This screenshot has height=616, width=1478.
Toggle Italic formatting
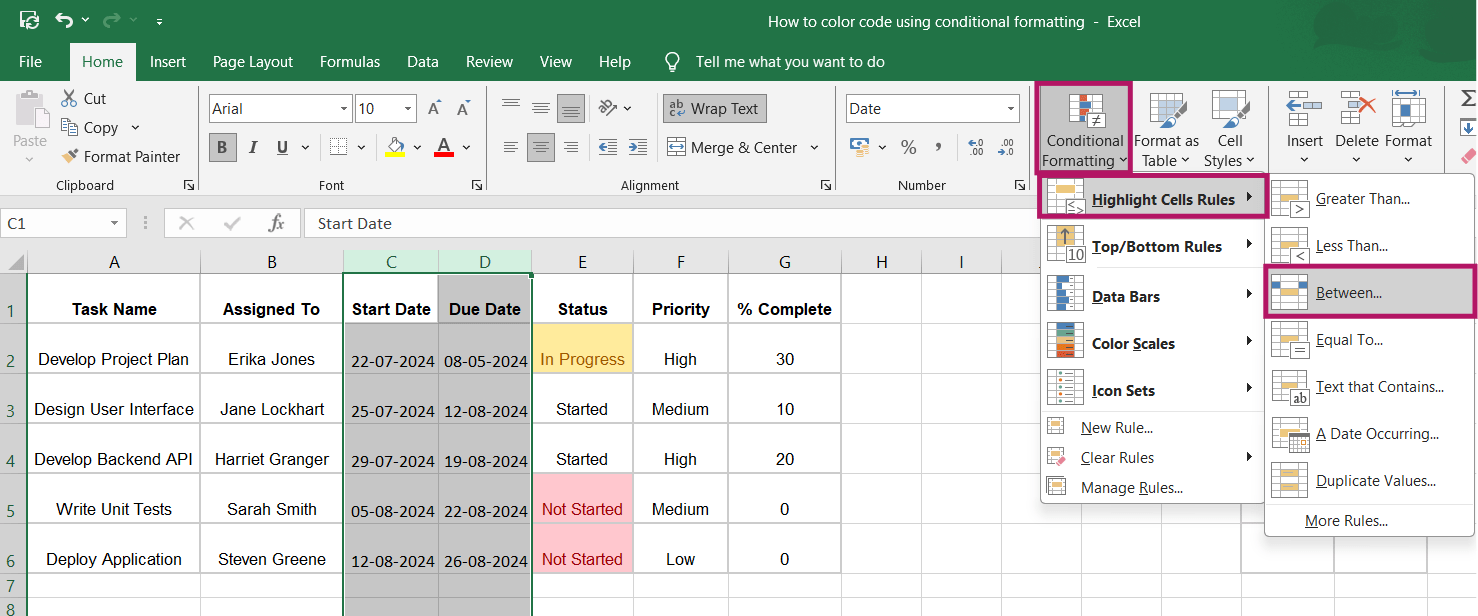point(252,147)
